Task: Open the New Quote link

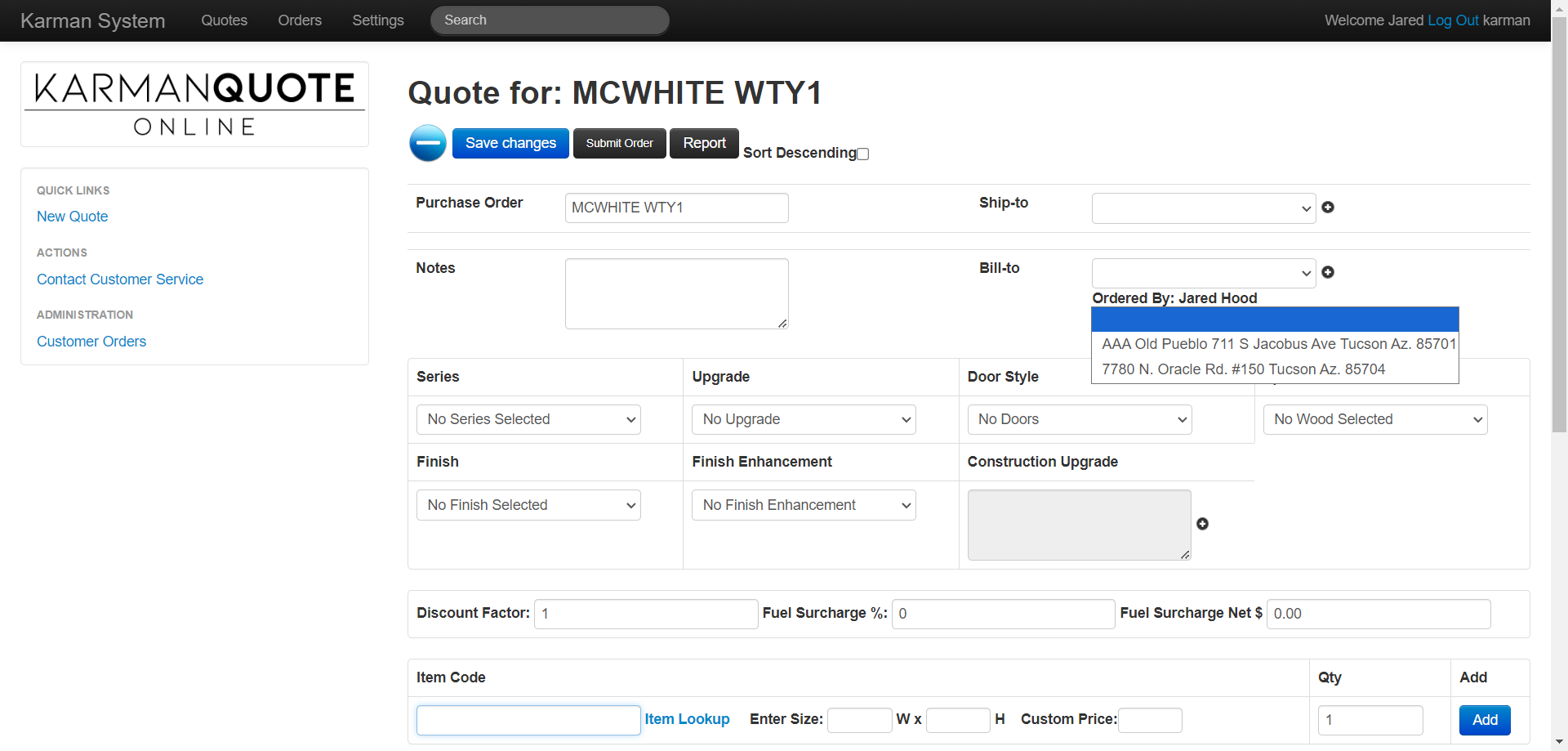Action: (73, 217)
